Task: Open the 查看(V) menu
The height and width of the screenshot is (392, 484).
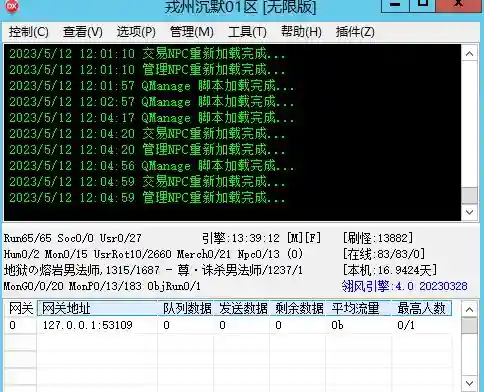Action: (x=83, y=32)
